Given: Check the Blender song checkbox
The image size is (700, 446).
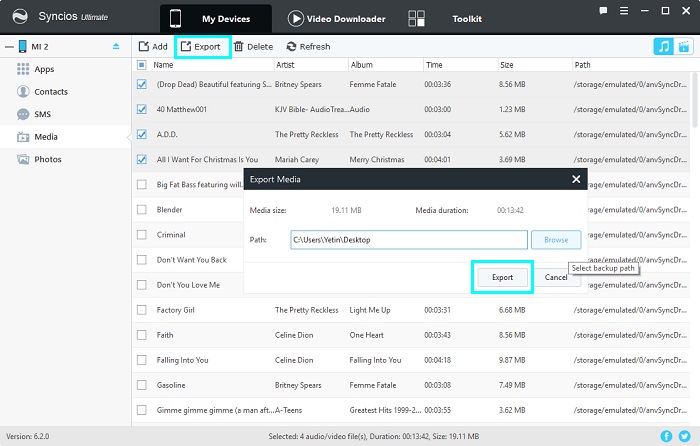Looking at the screenshot, I should [x=142, y=209].
